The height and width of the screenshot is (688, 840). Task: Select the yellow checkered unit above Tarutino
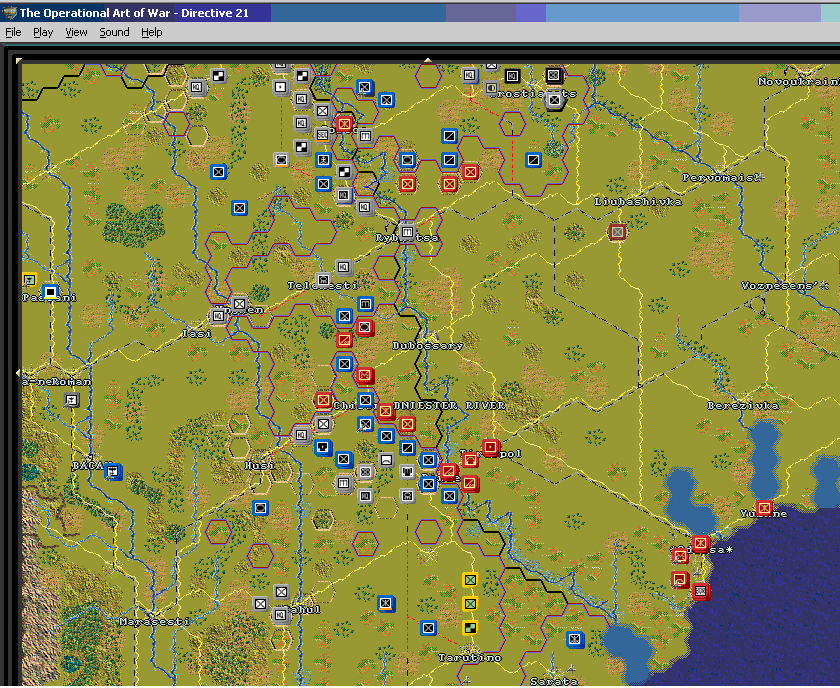point(470,627)
